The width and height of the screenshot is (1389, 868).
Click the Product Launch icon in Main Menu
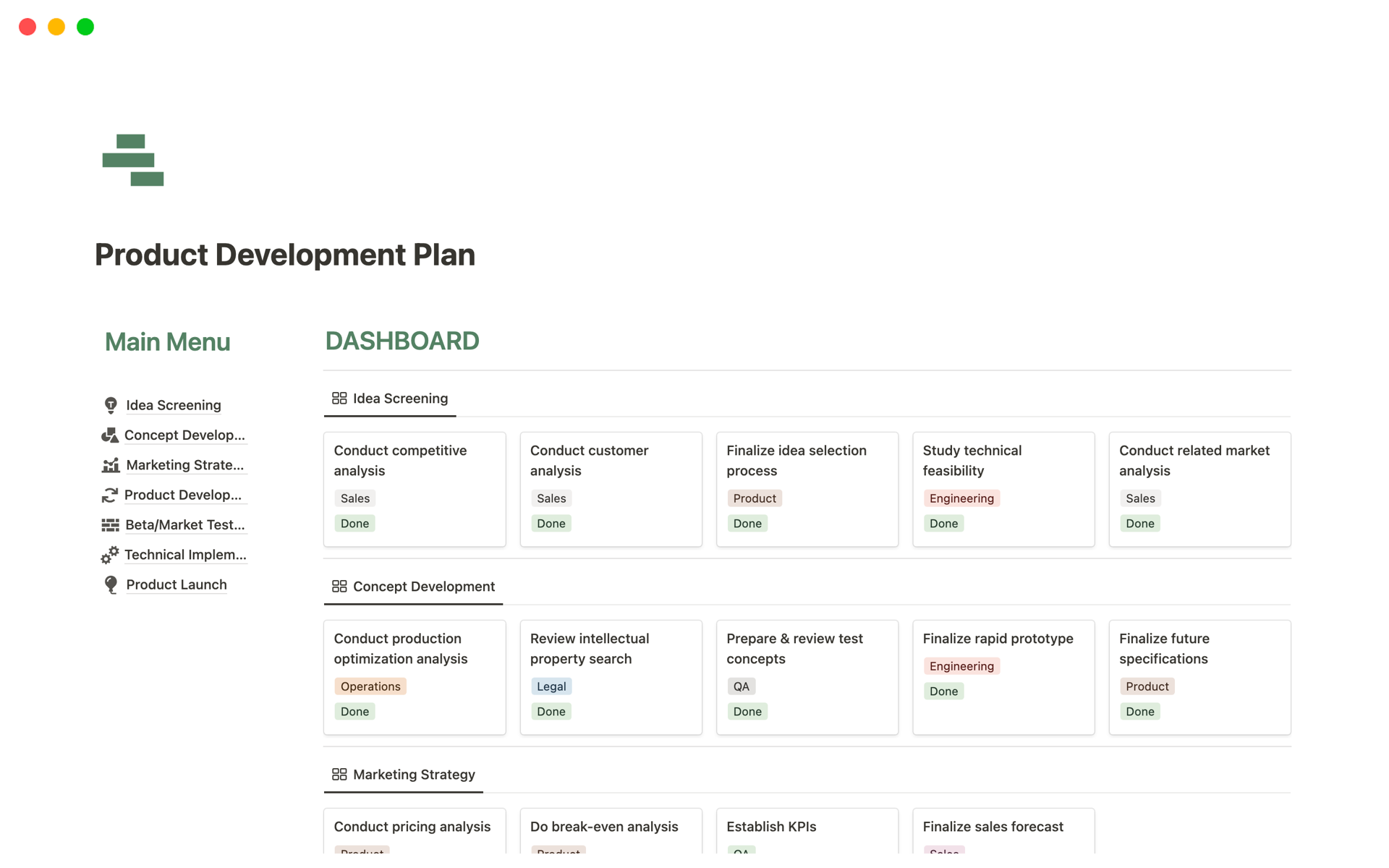[110, 584]
